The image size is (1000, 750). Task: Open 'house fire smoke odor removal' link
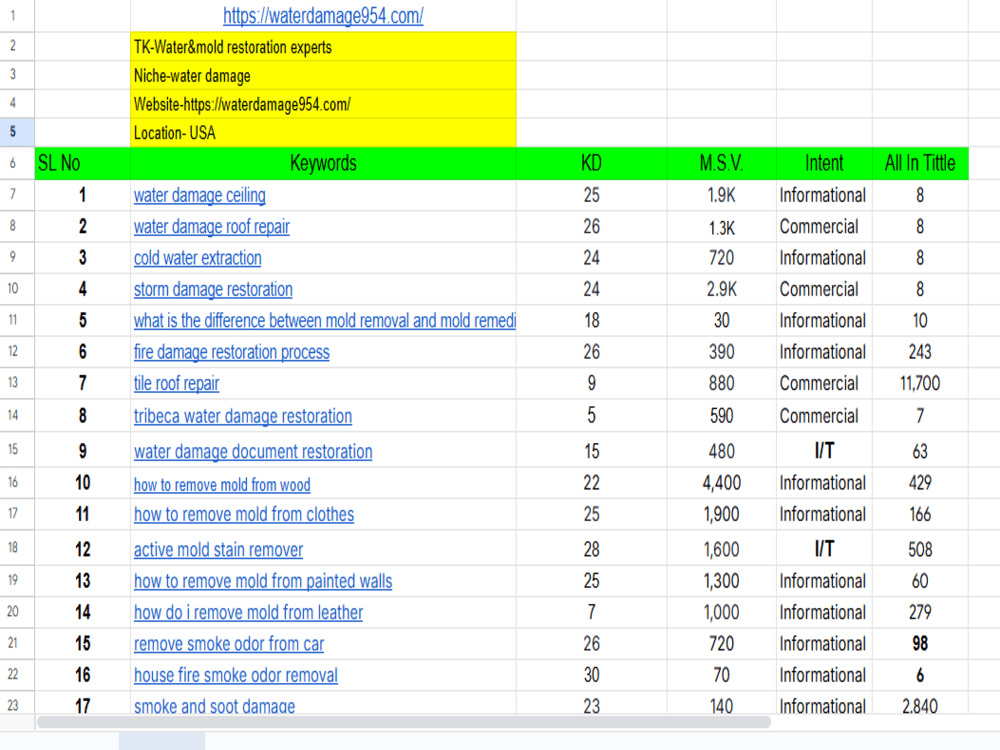click(235, 675)
